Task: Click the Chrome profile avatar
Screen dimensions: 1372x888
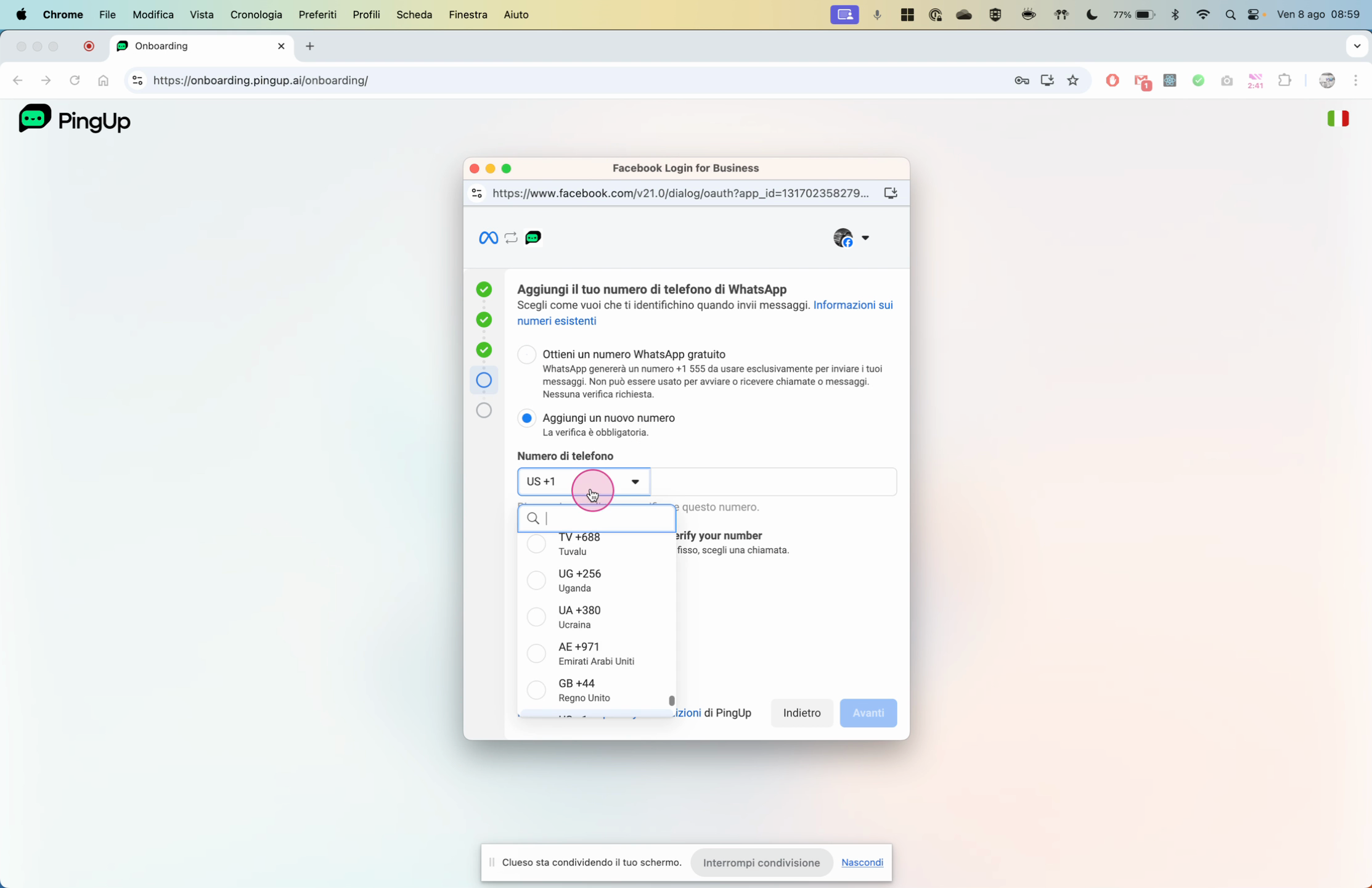Action: pos(1327,80)
